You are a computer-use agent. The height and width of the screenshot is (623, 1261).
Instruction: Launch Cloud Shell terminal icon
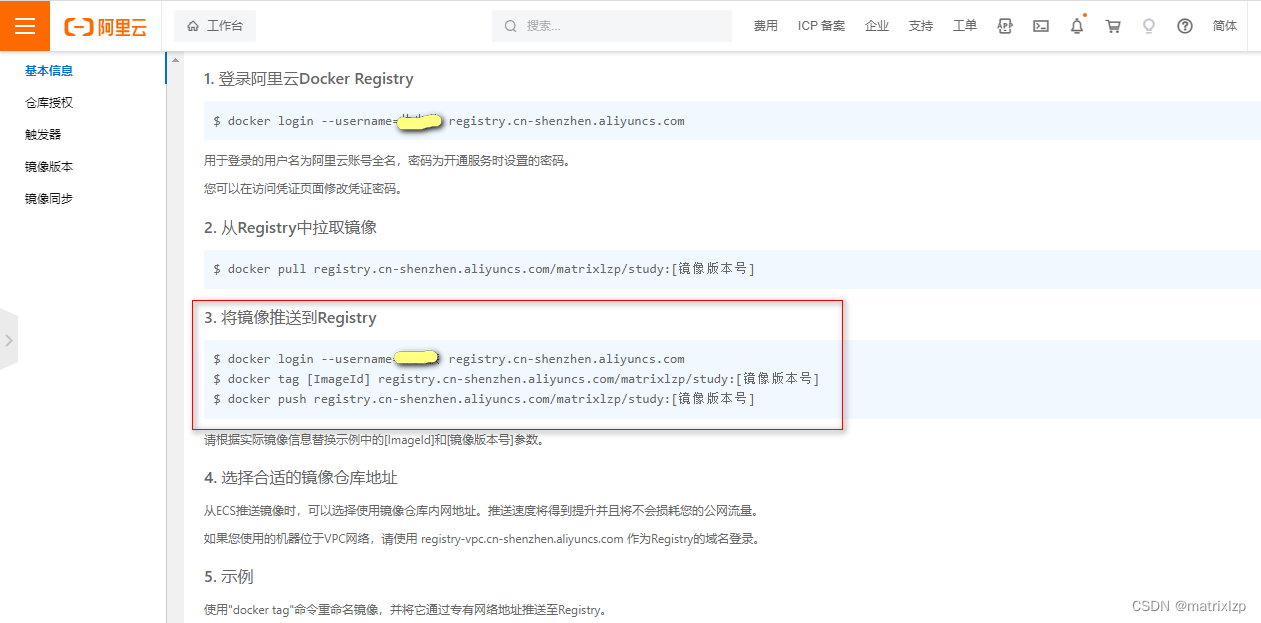pyautogui.click(x=1041, y=26)
